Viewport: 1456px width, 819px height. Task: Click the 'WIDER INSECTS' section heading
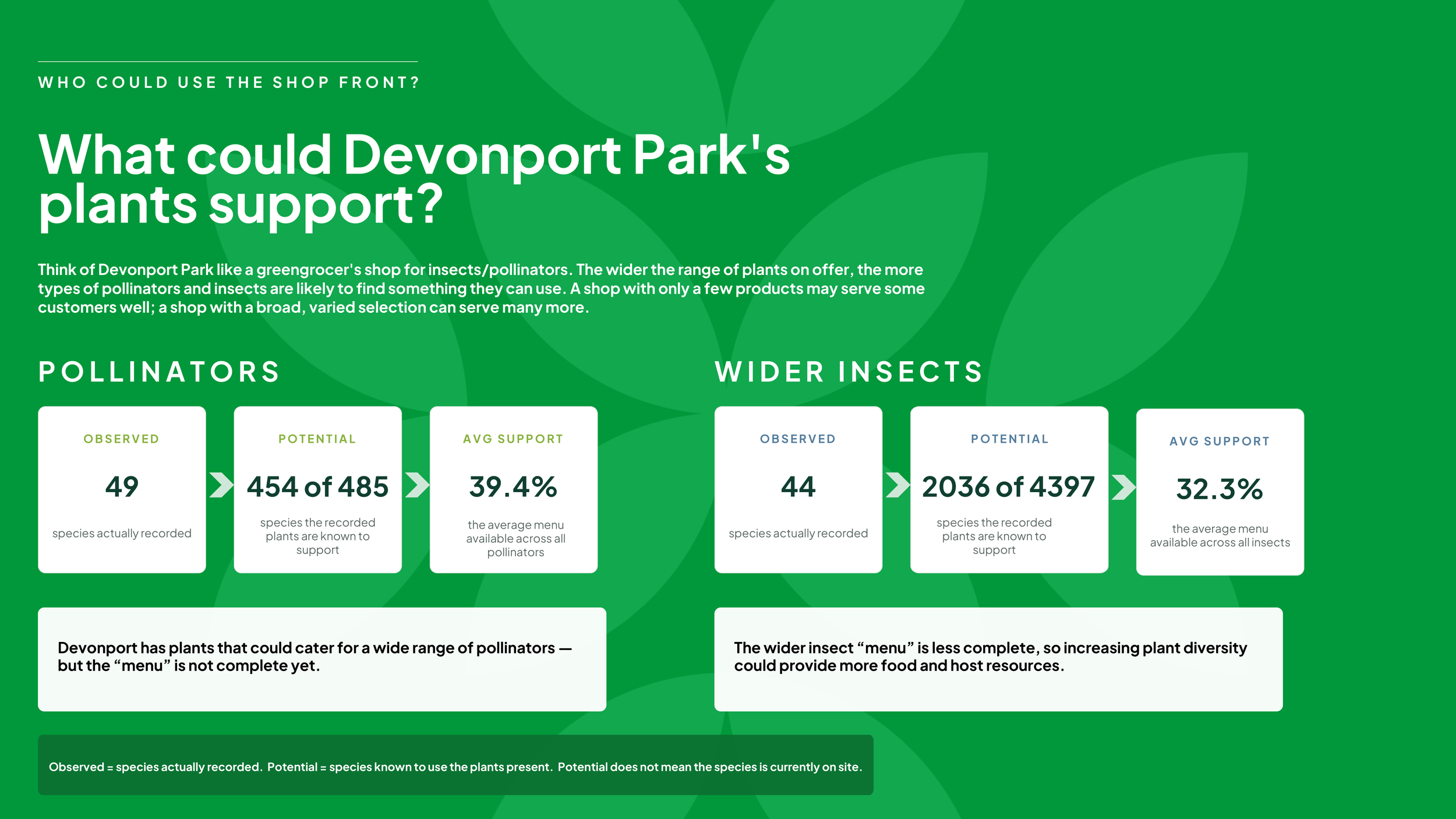[x=849, y=372]
